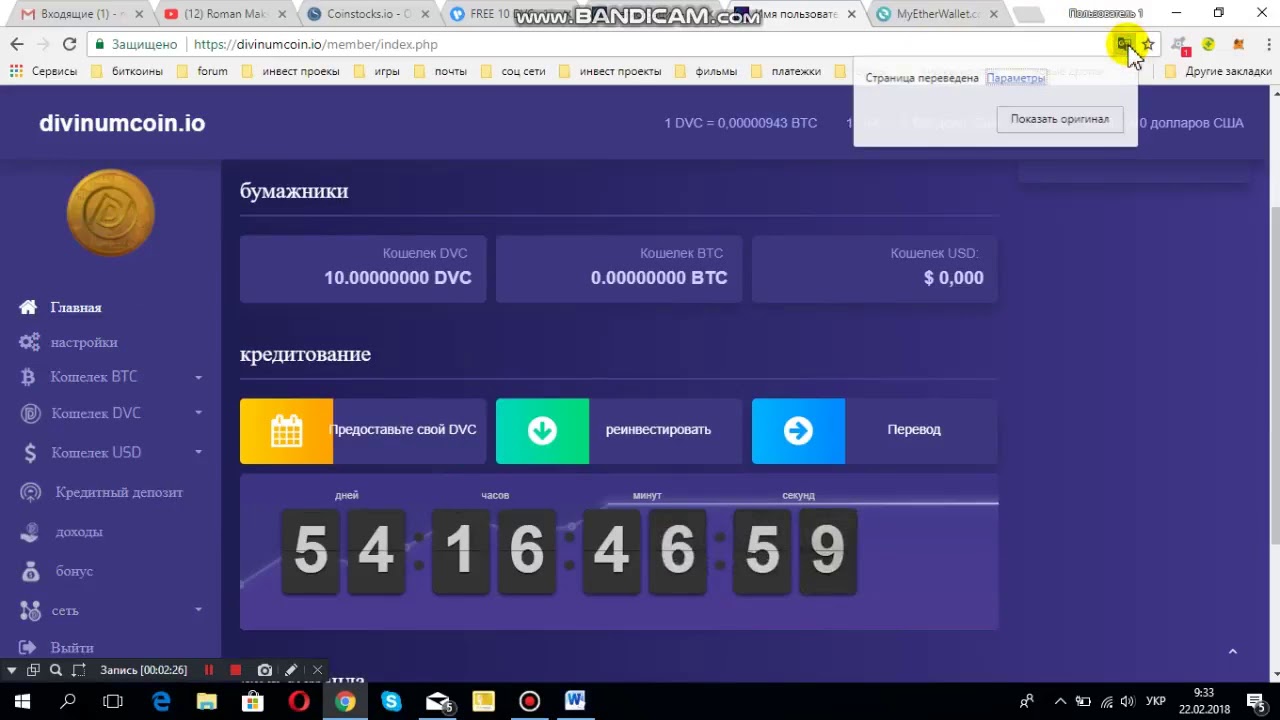This screenshot has height=720, width=1280.
Task: Enable the Bandicam pencil drawing tool
Action: coord(291,670)
